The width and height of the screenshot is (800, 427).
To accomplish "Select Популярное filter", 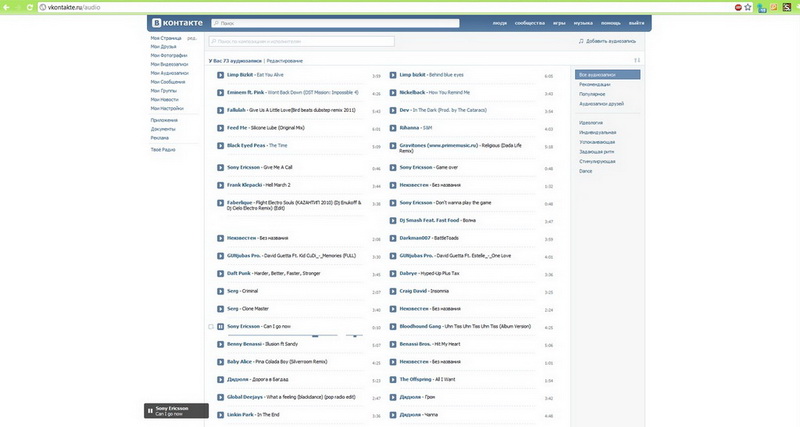I will point(592,94).
